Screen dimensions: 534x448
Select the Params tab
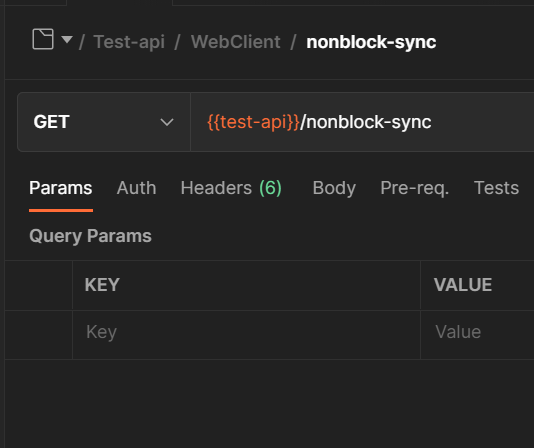[x=61, y=188]
